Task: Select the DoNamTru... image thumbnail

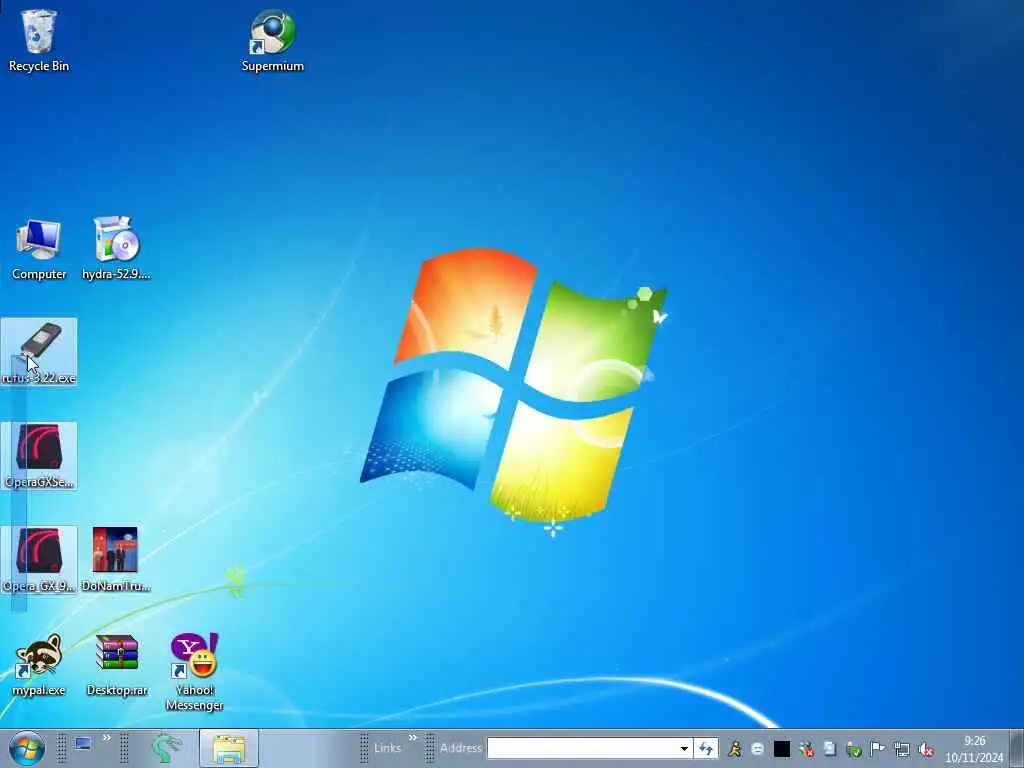Action: point(116,560)
